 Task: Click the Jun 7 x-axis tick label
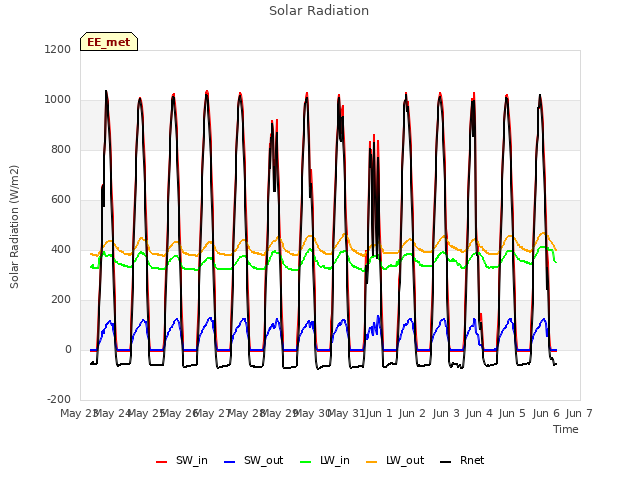click(579, 413)
